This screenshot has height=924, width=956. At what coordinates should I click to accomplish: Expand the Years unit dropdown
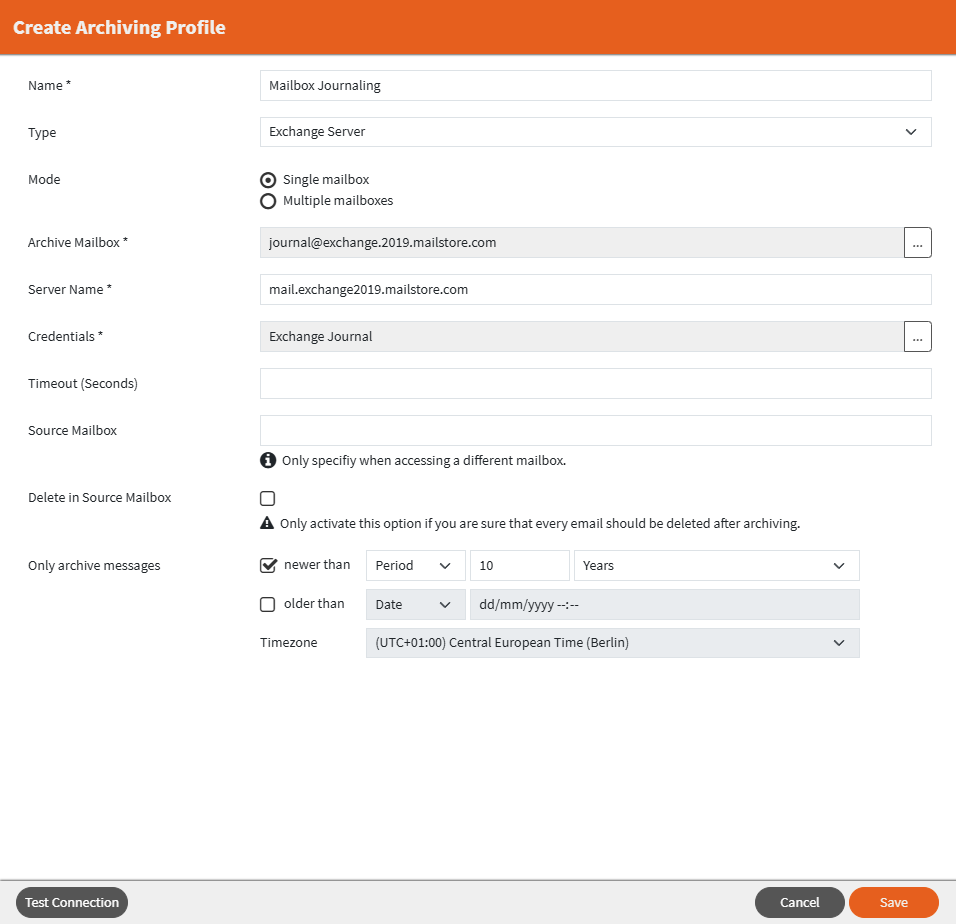pyautogui.click(x=716, y=566)
